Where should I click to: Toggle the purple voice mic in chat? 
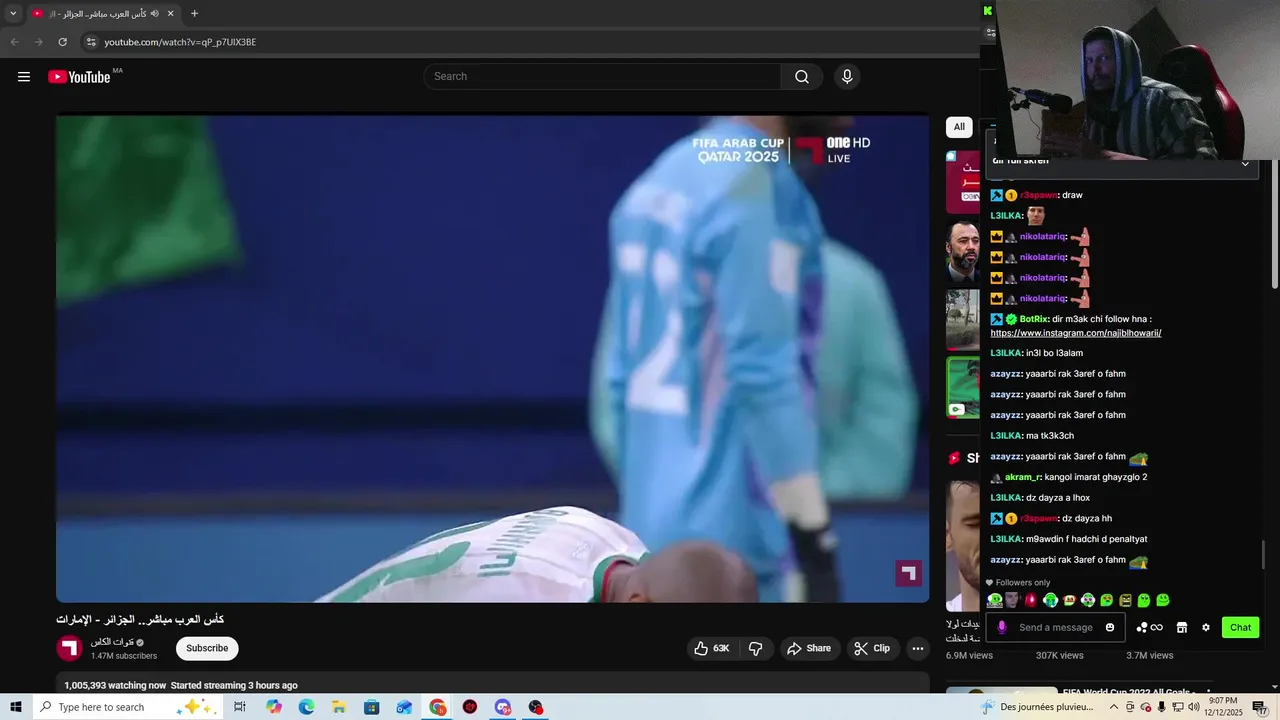1002,628
